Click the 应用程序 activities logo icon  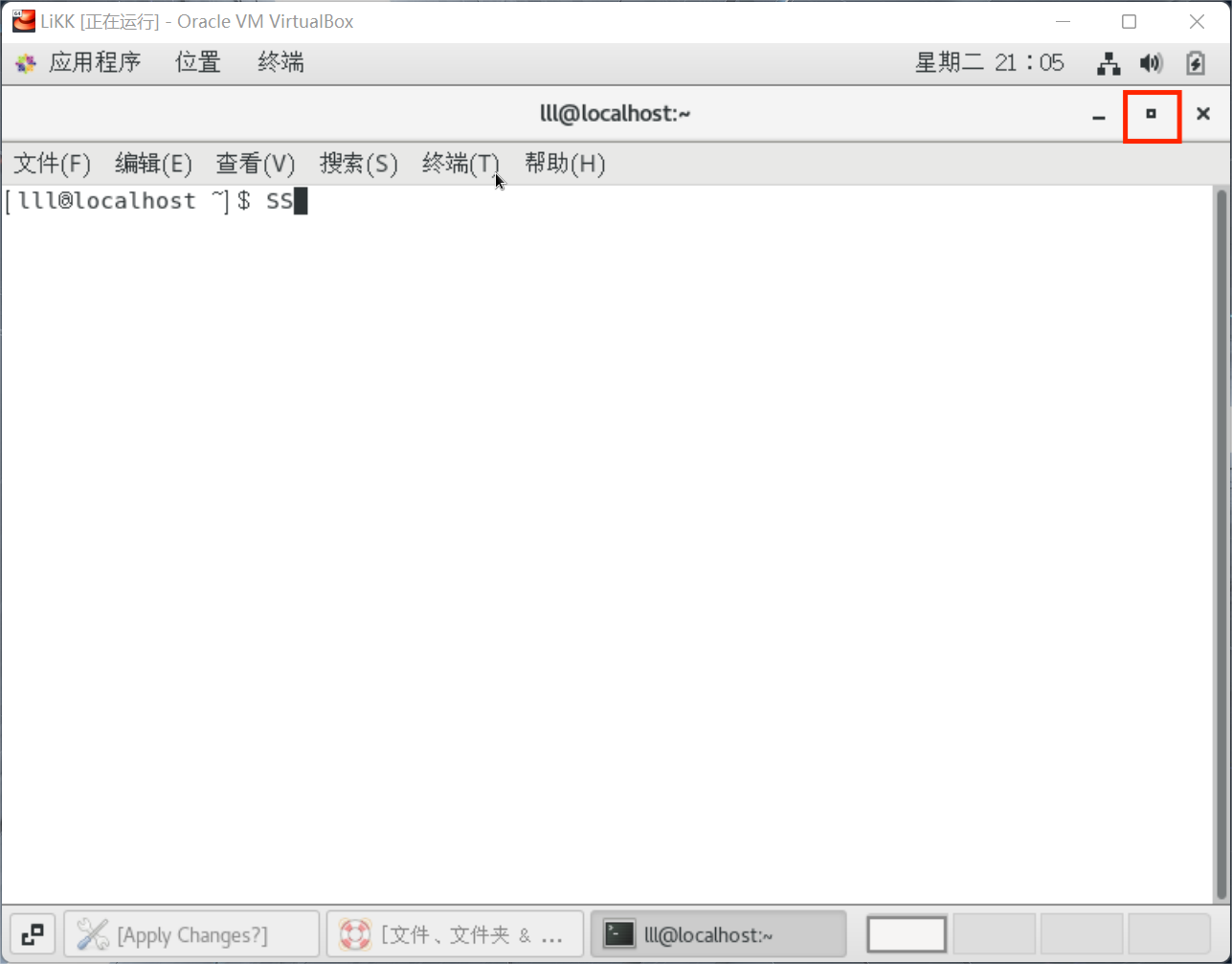point(26,64)
